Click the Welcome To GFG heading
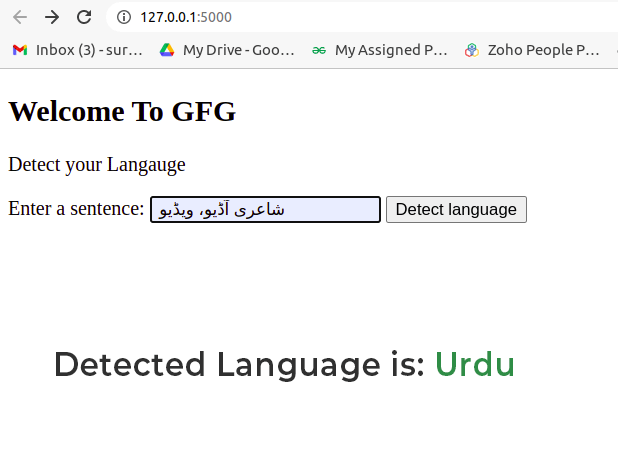Screen dimensions: 618x454 tap(122, 112)
